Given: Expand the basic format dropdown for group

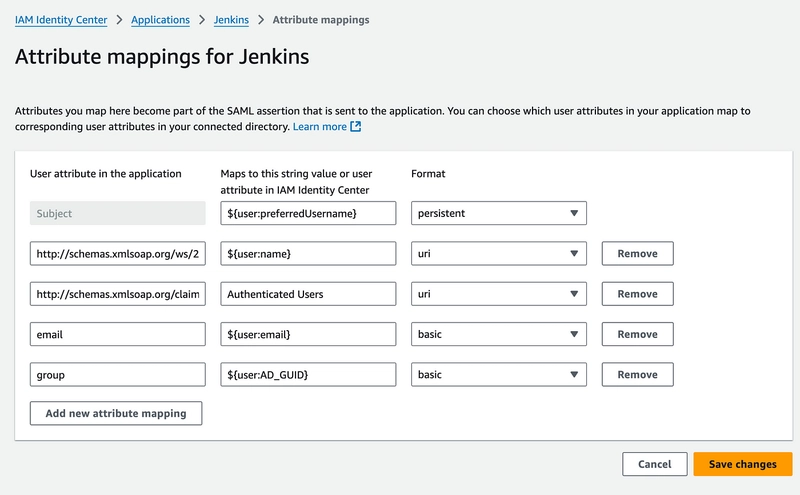Looking at the screenshot, I should 498,375.
